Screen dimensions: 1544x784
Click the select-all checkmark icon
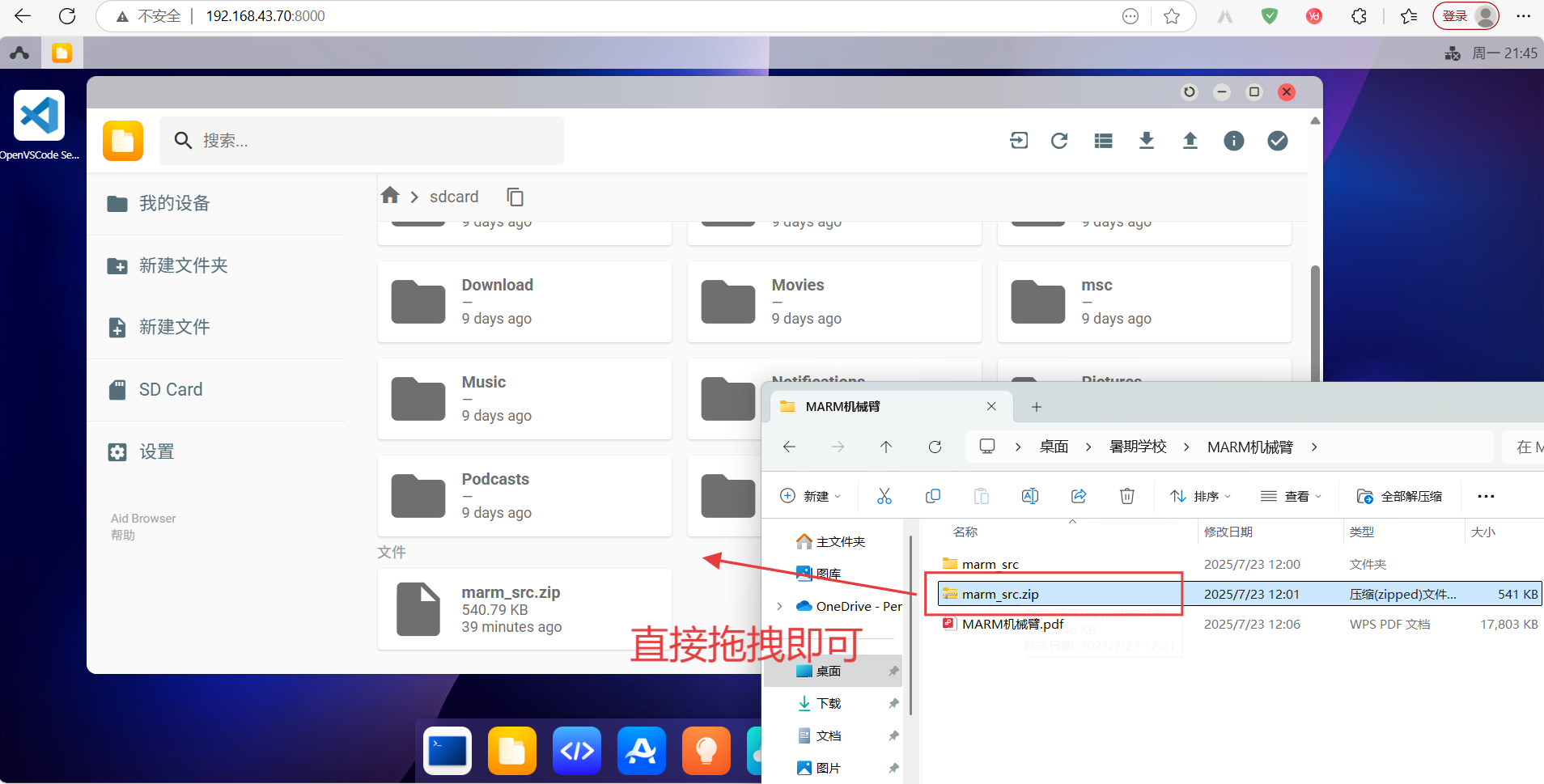1277,141
